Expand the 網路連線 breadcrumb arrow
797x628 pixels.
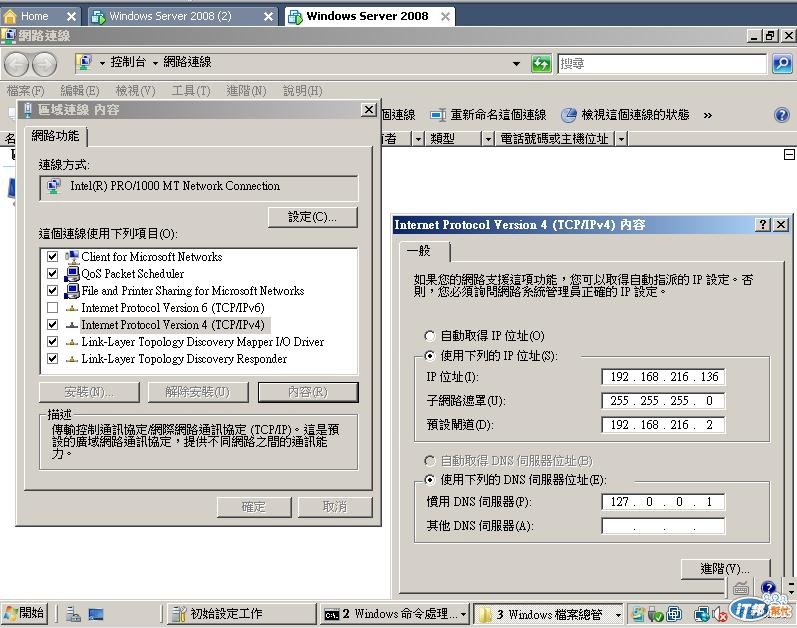[x=155, y=63]
